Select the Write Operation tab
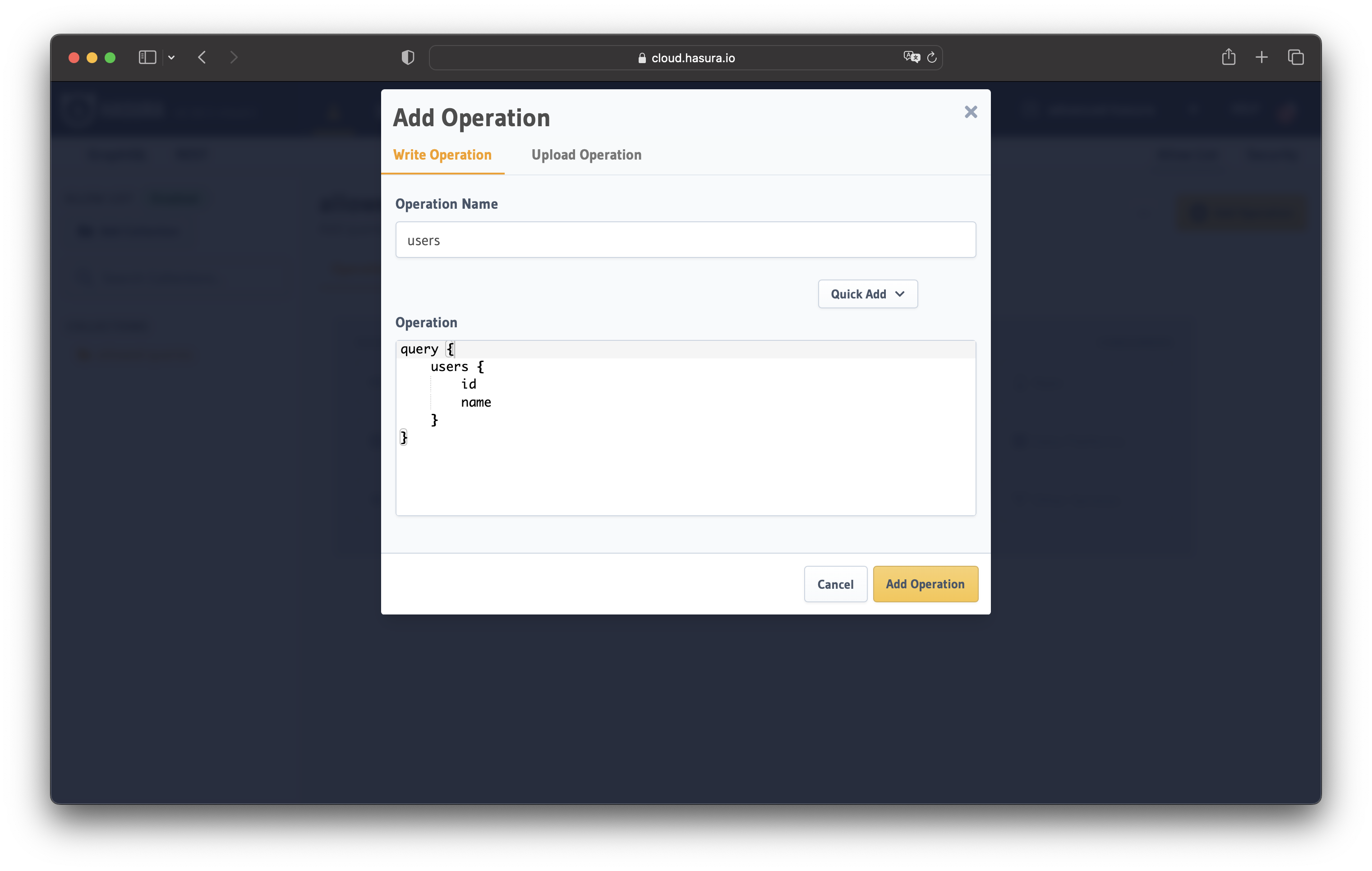The image size is (1372, 871). tap(443, 155)
